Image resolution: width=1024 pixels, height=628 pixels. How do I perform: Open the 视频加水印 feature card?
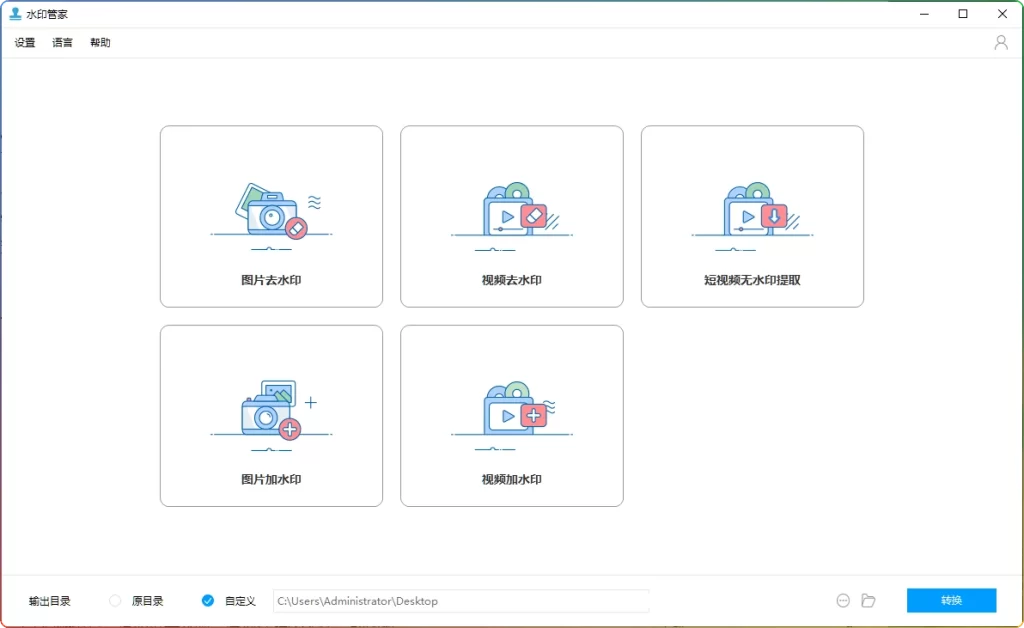[511, 416]
